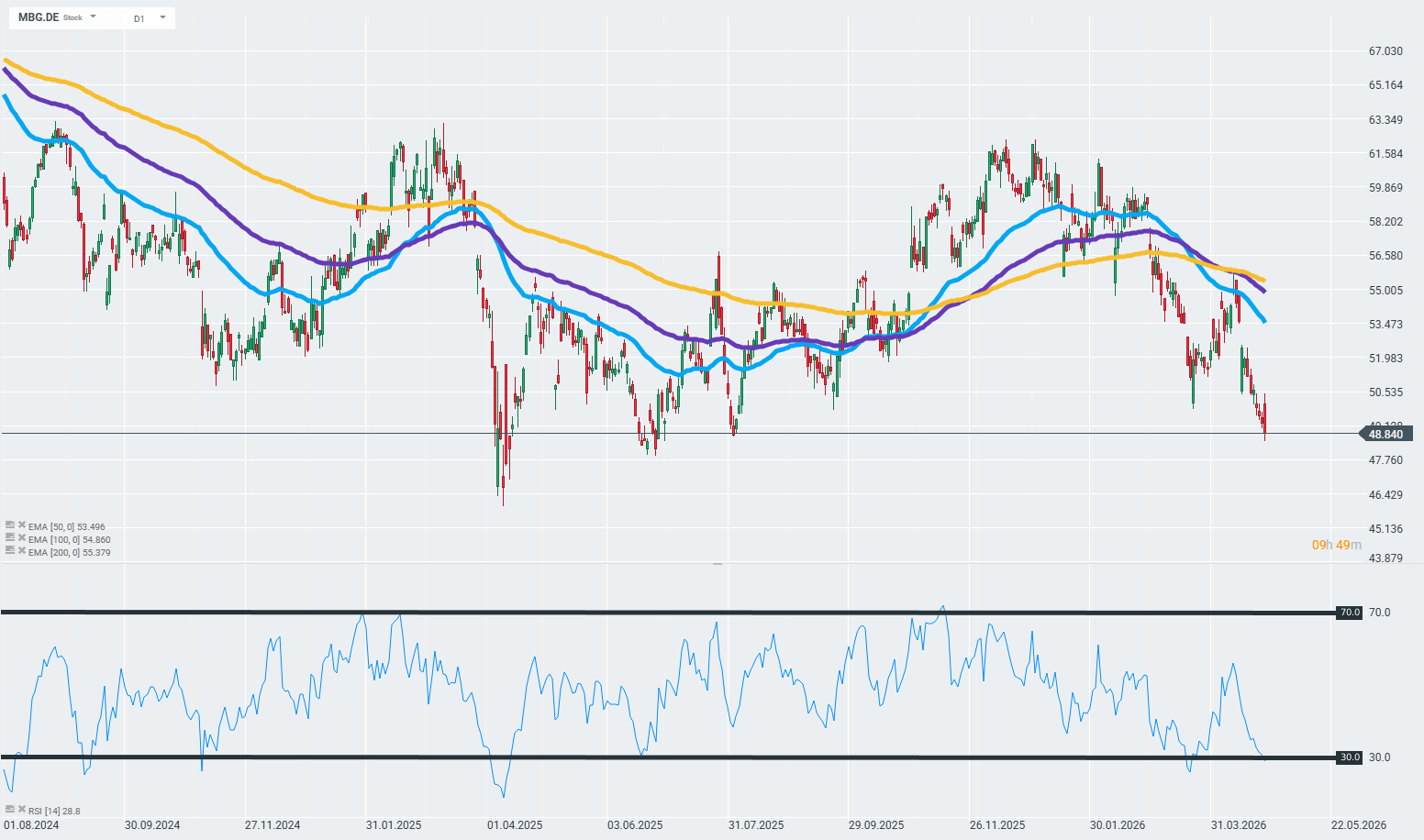This screenshot has width=1424, height=840.
Task: Open settings icon for EMA 100 indicator
Action: coord(10,538)
